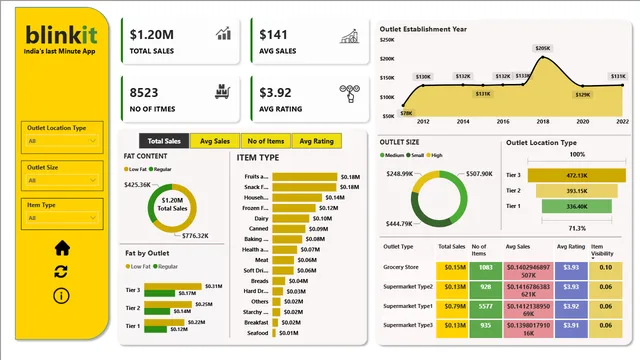Viewport: 640px width, 360px height.
Task: Open the Outlet Size dropdown
Action: tap(62, 180)
